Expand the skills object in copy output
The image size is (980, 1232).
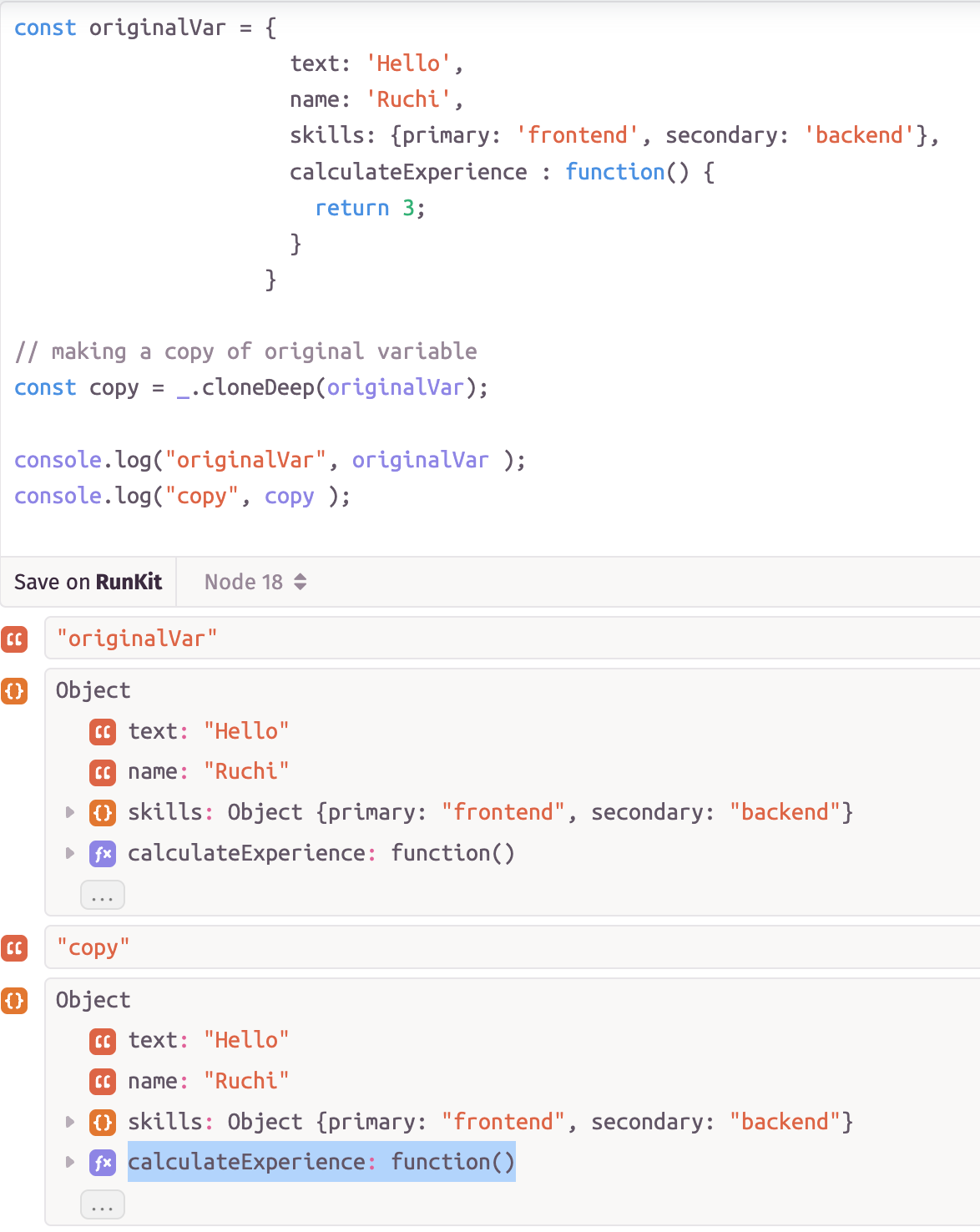point(69,1123)
